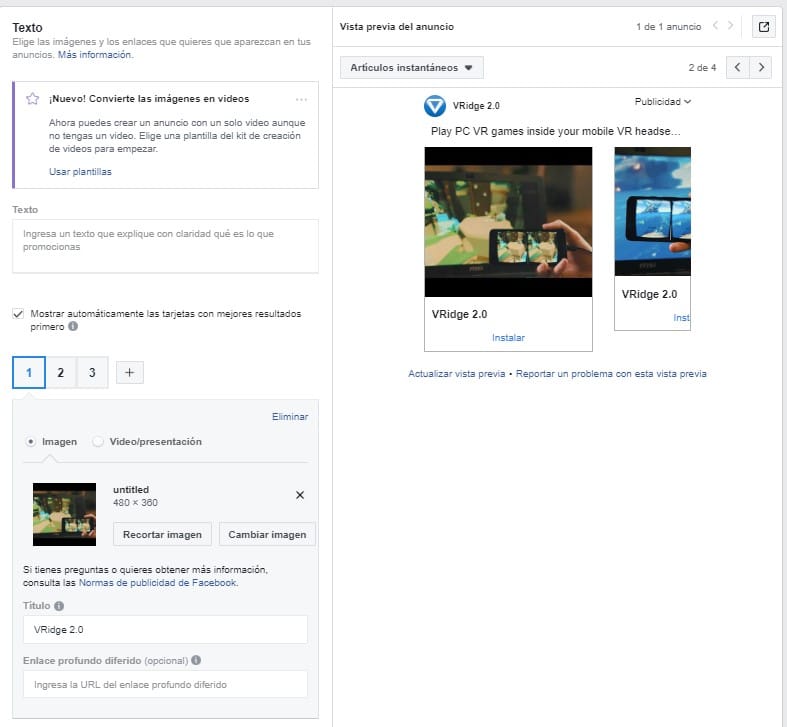The height and width of the screenshot is (727, 787).
Task: Expand the Publicidad dropdown in preview
Action: tap(663, 101)
